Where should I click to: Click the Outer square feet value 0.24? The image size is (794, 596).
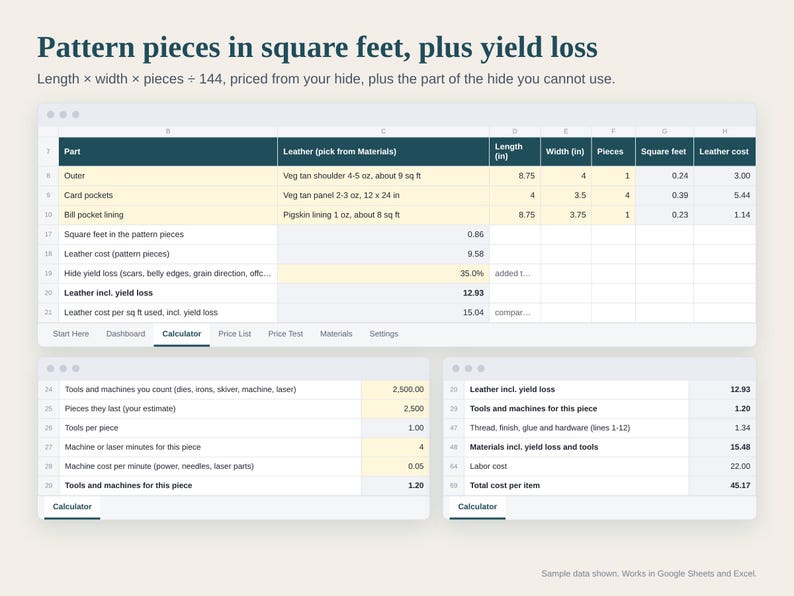[x=664, y=176]
